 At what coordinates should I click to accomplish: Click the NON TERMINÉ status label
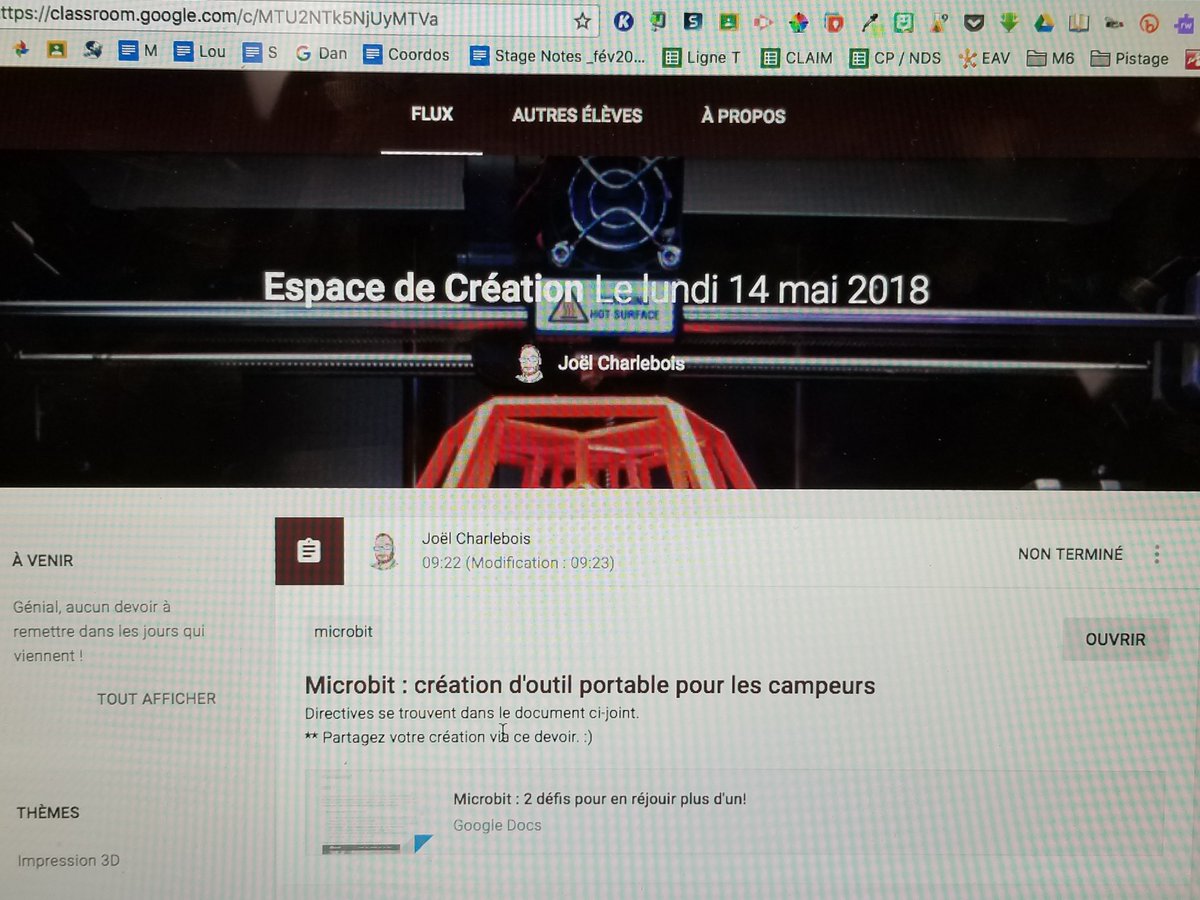click(x=1070, y=554)
